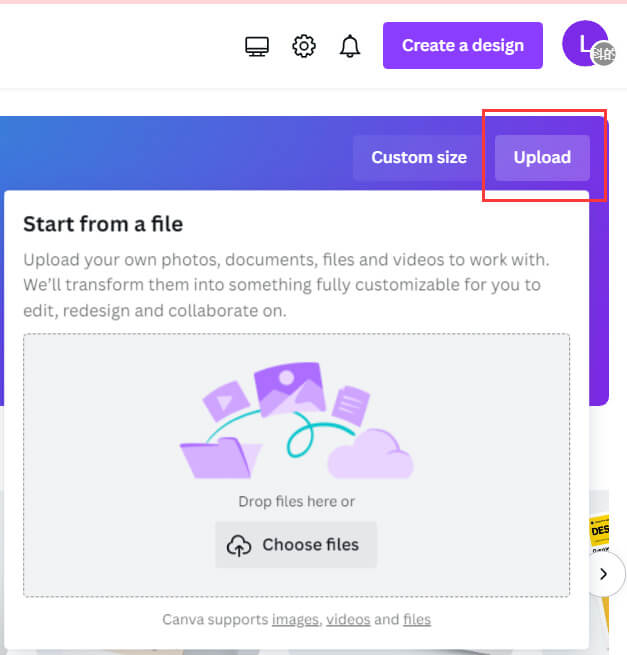Open settings gear icon
This screenshot has width=627, height=655.
click(x=304, y=46)
